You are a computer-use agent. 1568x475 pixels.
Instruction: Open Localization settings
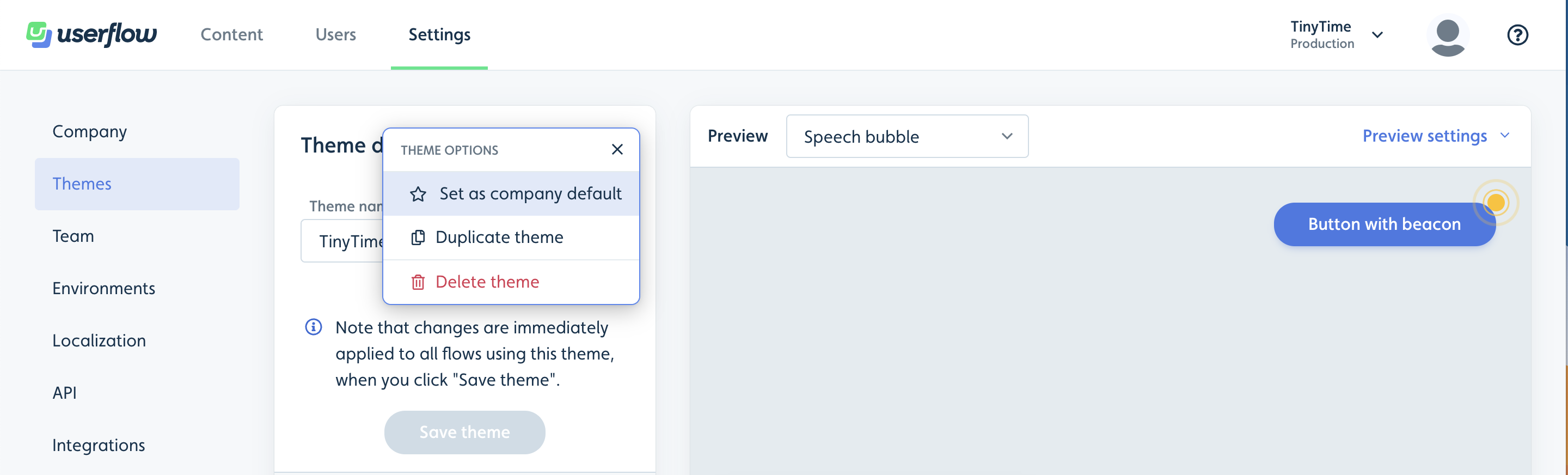(137, 341)
